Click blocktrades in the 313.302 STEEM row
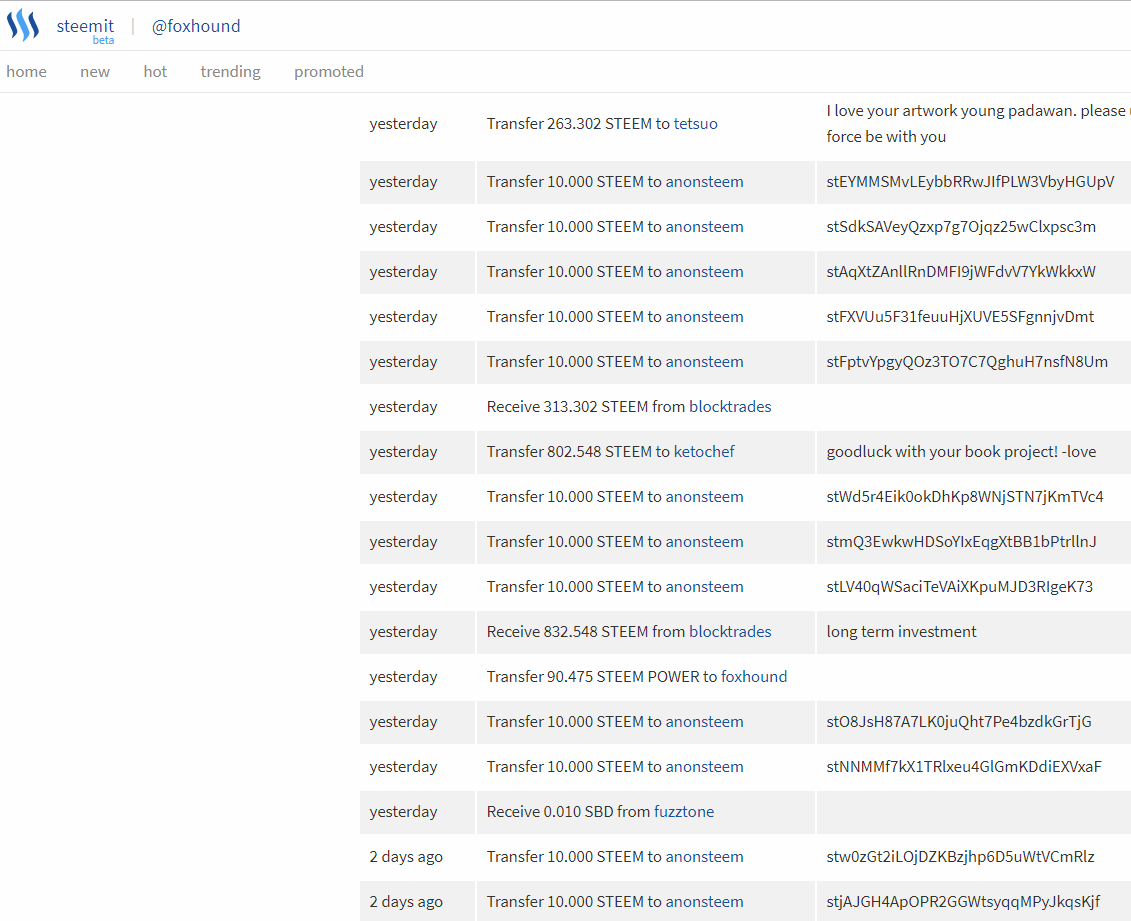This screenshot has height=921, width=1131. coord(730,407)
